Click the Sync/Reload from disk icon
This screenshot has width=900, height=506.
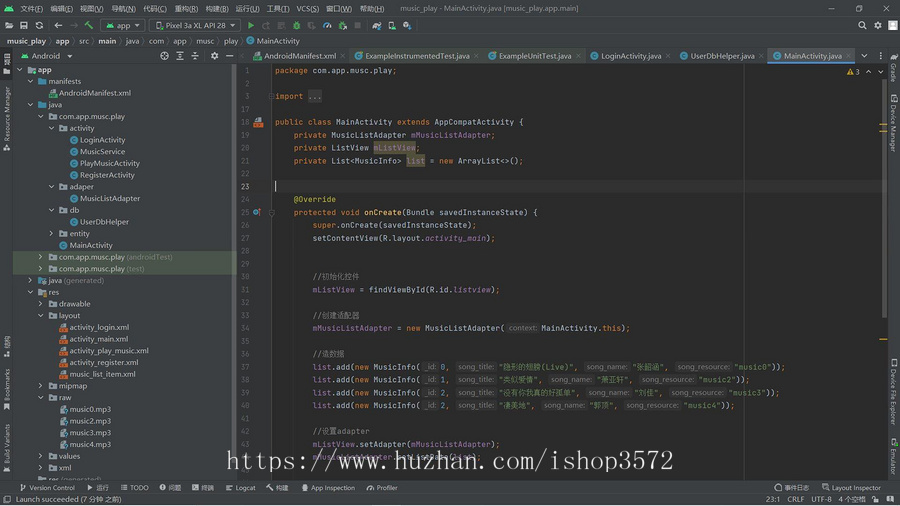tap(39, 25)
